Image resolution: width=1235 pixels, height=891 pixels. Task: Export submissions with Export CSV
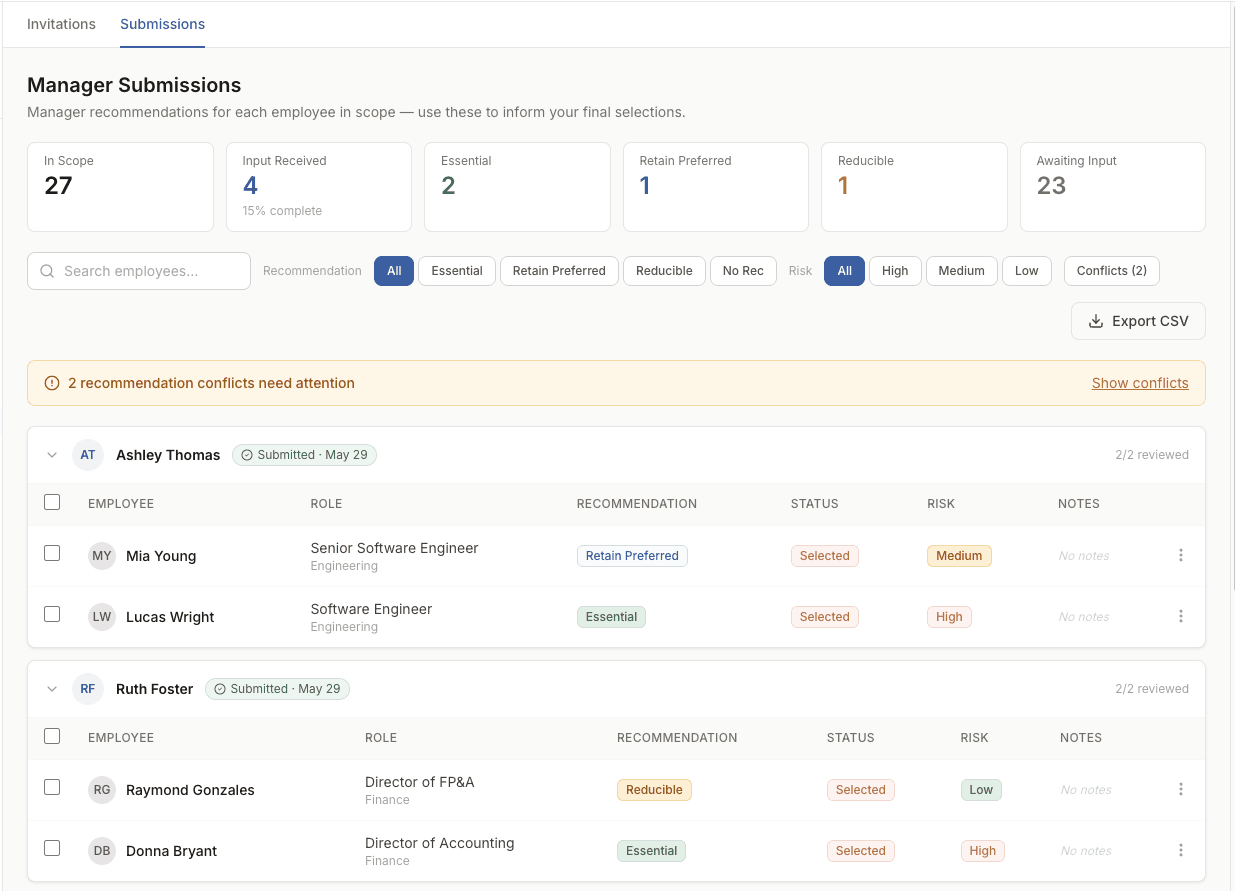[x=1138, y=321]
